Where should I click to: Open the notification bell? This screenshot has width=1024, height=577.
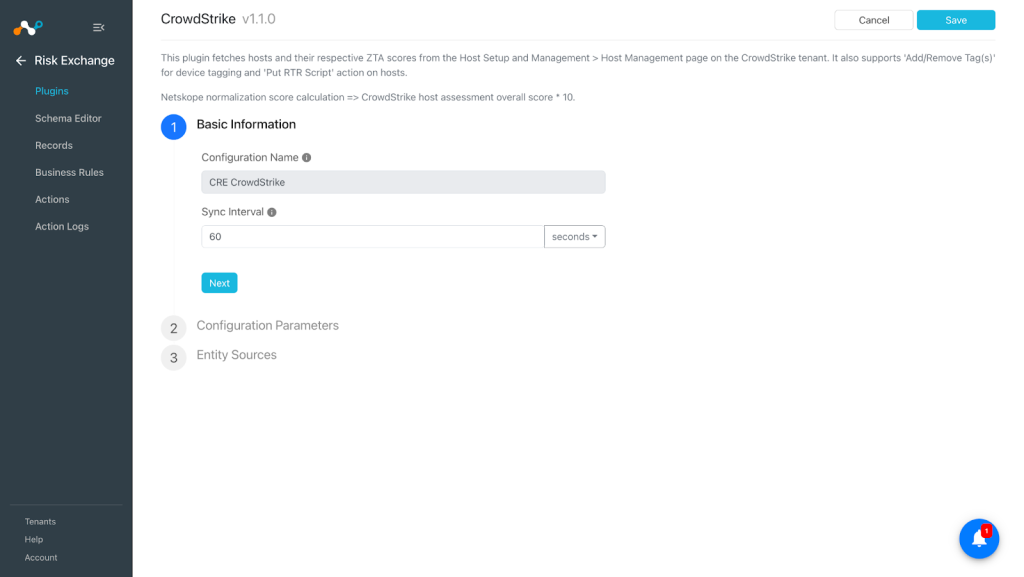click(979, 538)
